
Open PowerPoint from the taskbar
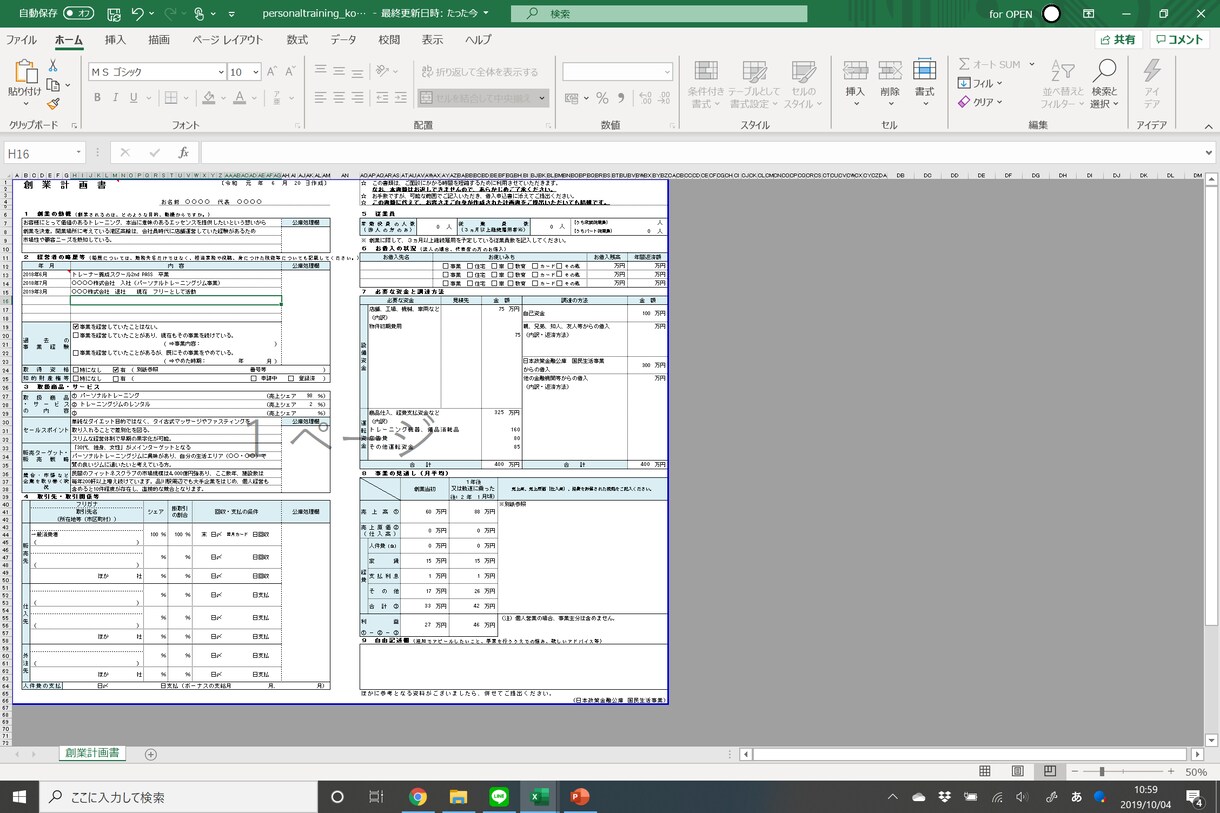pyautogui.click(x=579, y=797)
